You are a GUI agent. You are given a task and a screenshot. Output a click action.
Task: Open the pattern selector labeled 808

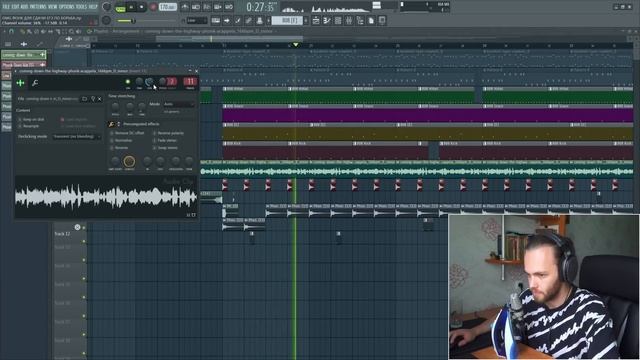click(x=287, y=20)
